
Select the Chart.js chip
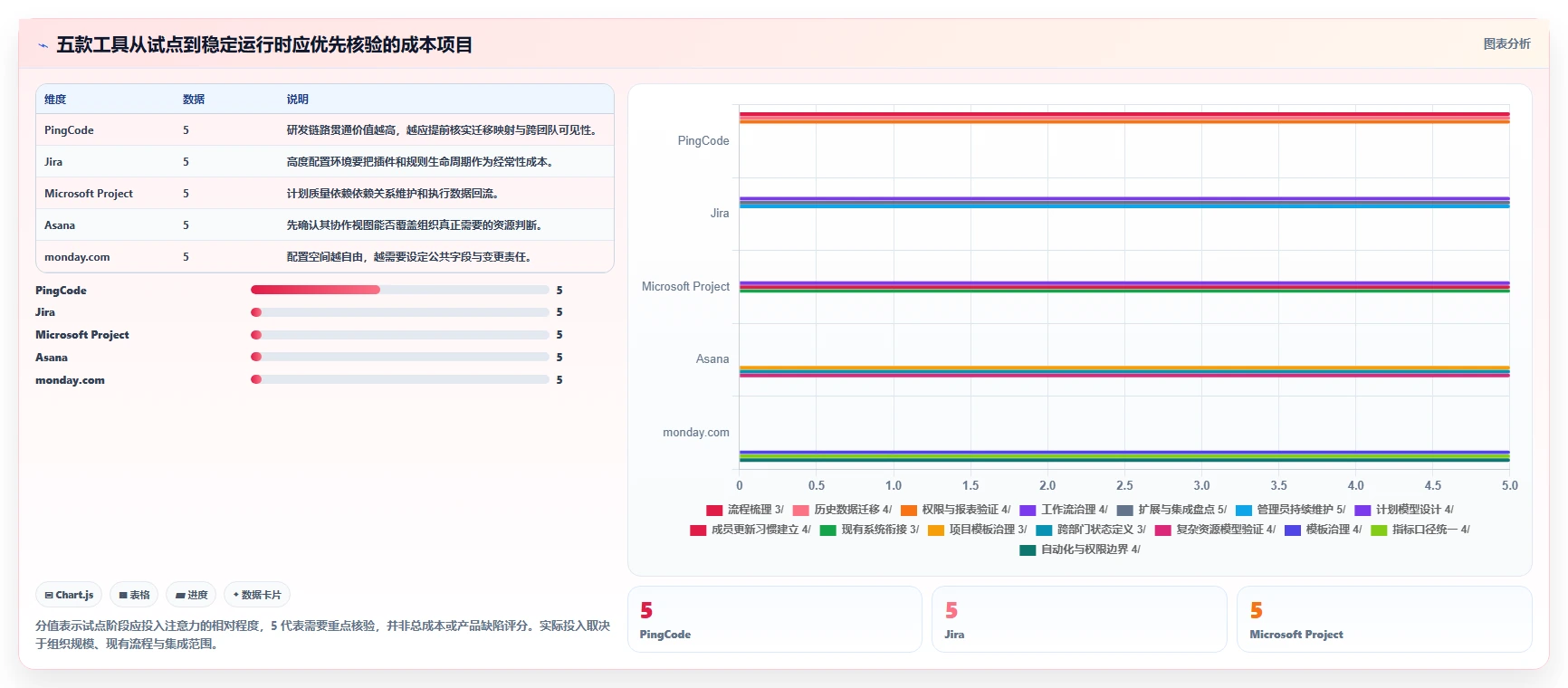[x=69, y=595]
